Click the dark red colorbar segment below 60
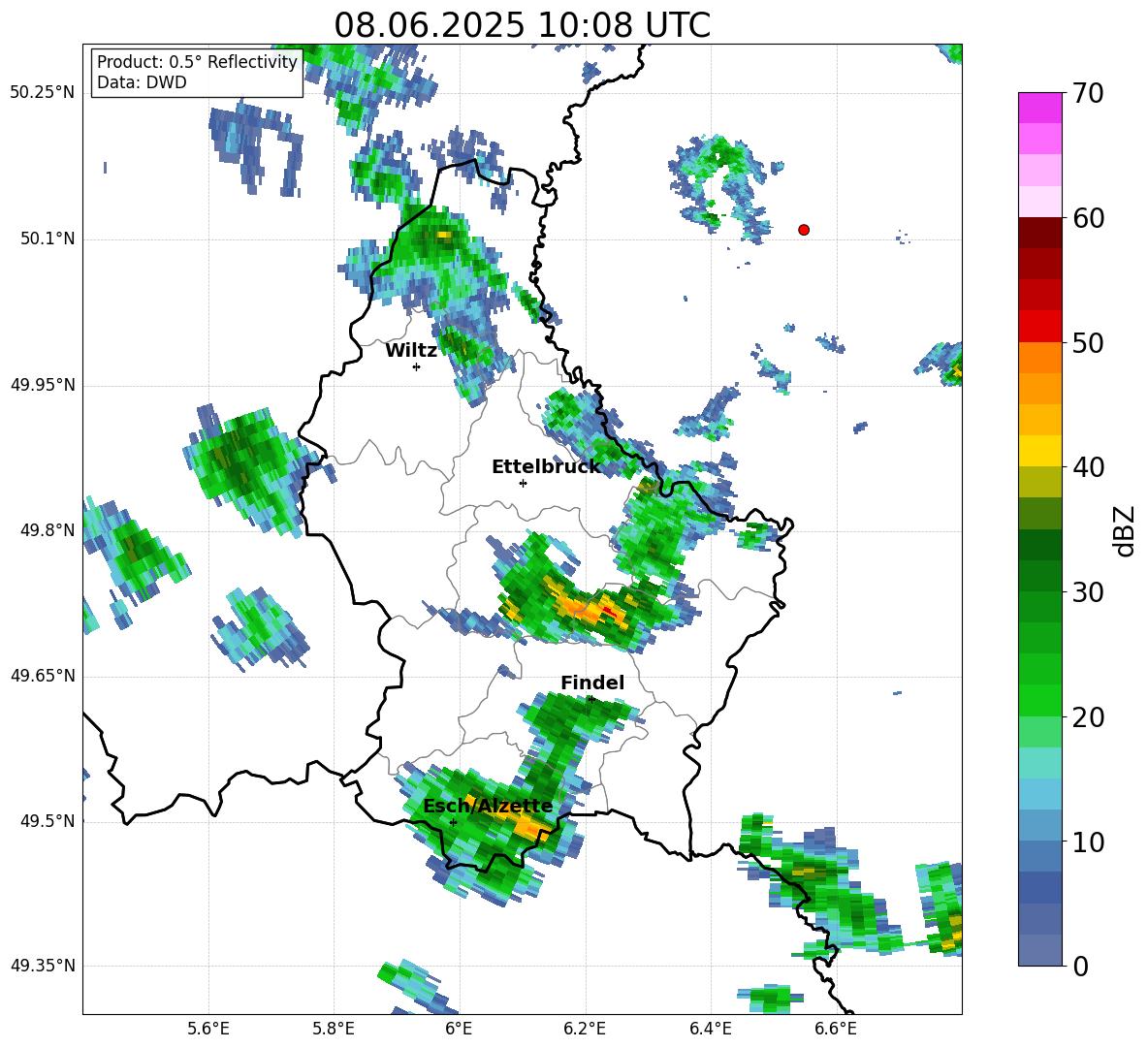1148x1048 pixels. pyautogui.click(x=1039, y=233)
